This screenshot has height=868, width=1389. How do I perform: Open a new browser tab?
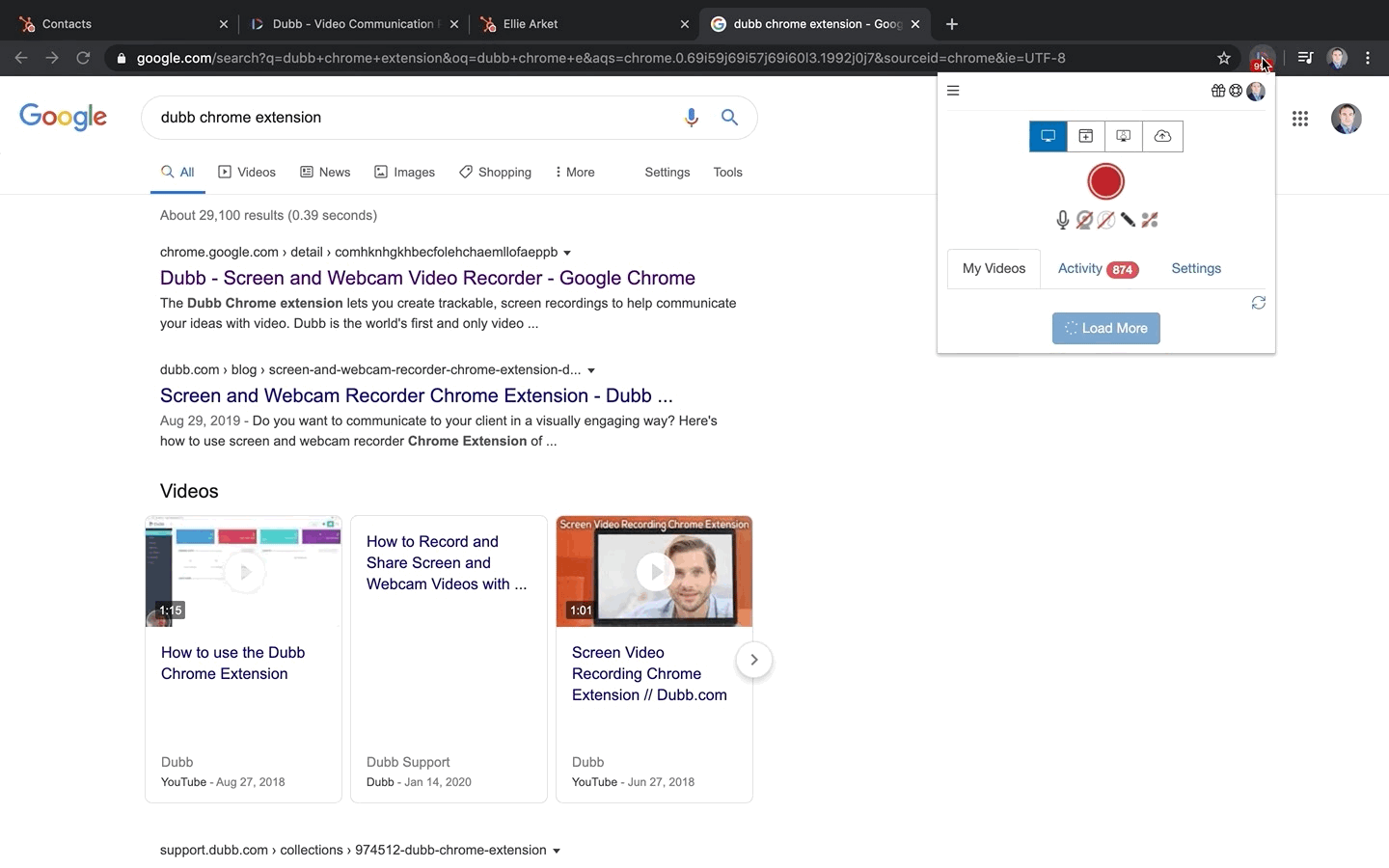coord(952,24)
